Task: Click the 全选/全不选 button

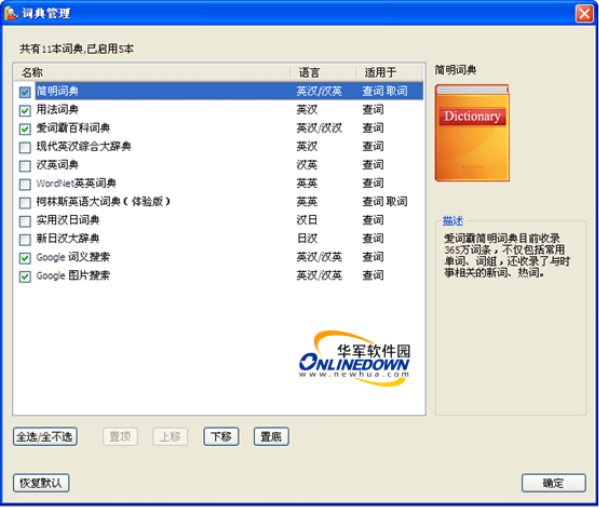Action: coord(45,437)
